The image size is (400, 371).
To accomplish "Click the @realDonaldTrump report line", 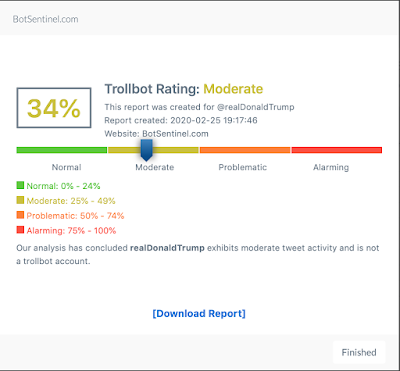I will [x=199, y=107].
